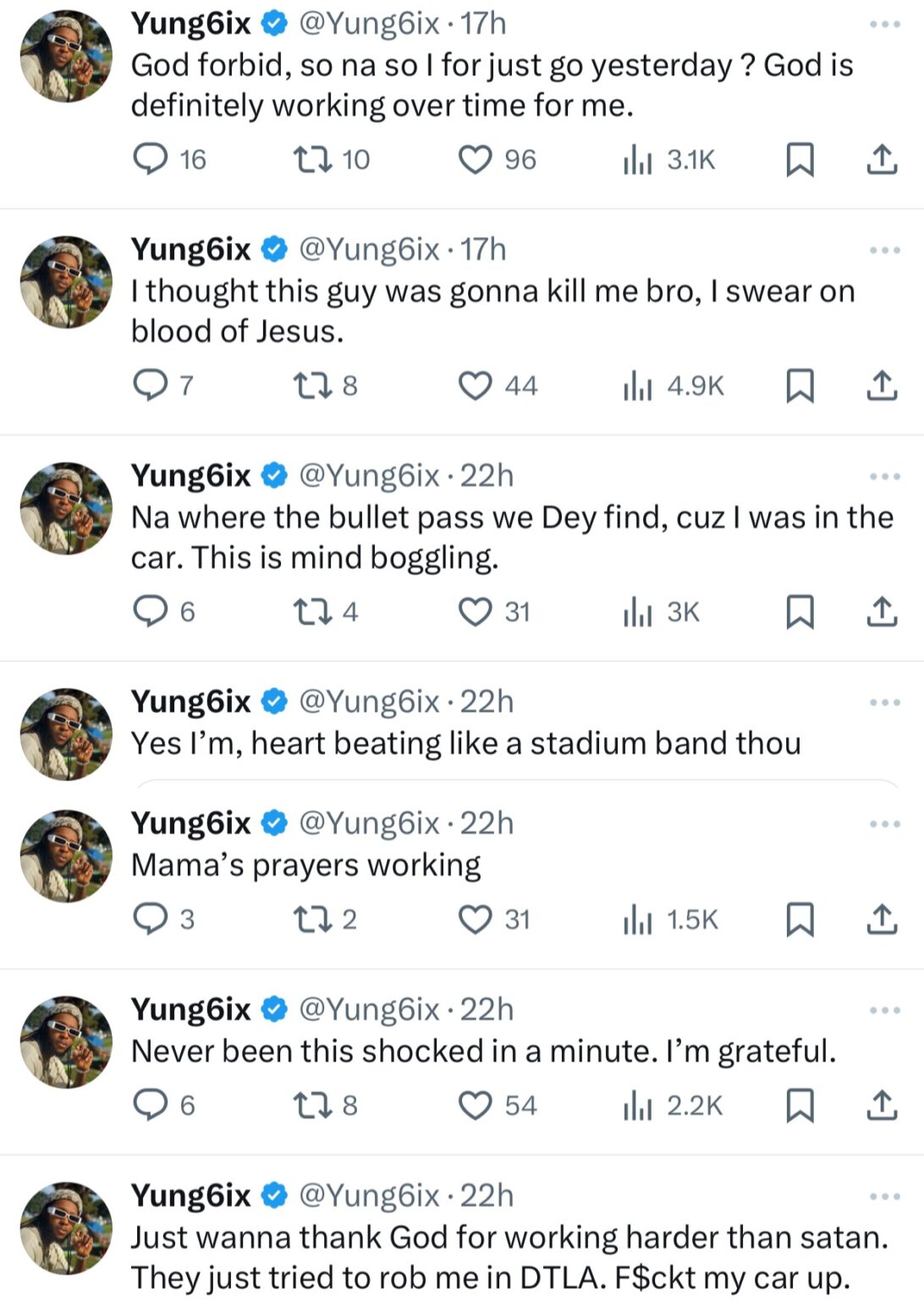Bookmark the "God forbid" tweet

click(x=800, y=159)
